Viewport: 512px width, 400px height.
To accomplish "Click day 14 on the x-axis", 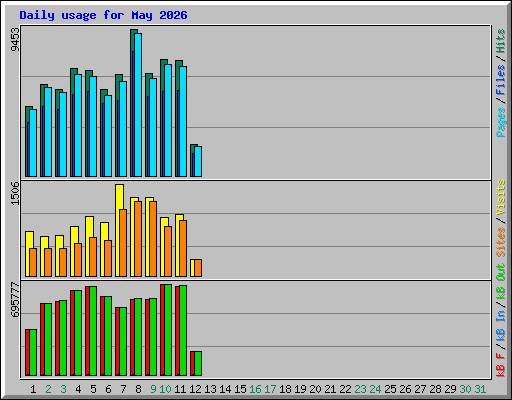I will click(225, 389).
